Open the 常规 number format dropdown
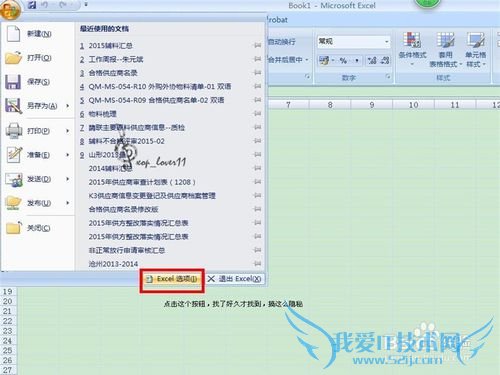The width and height of the screenshot is (500, 375). pyautogui.click(x=387, y=41)
